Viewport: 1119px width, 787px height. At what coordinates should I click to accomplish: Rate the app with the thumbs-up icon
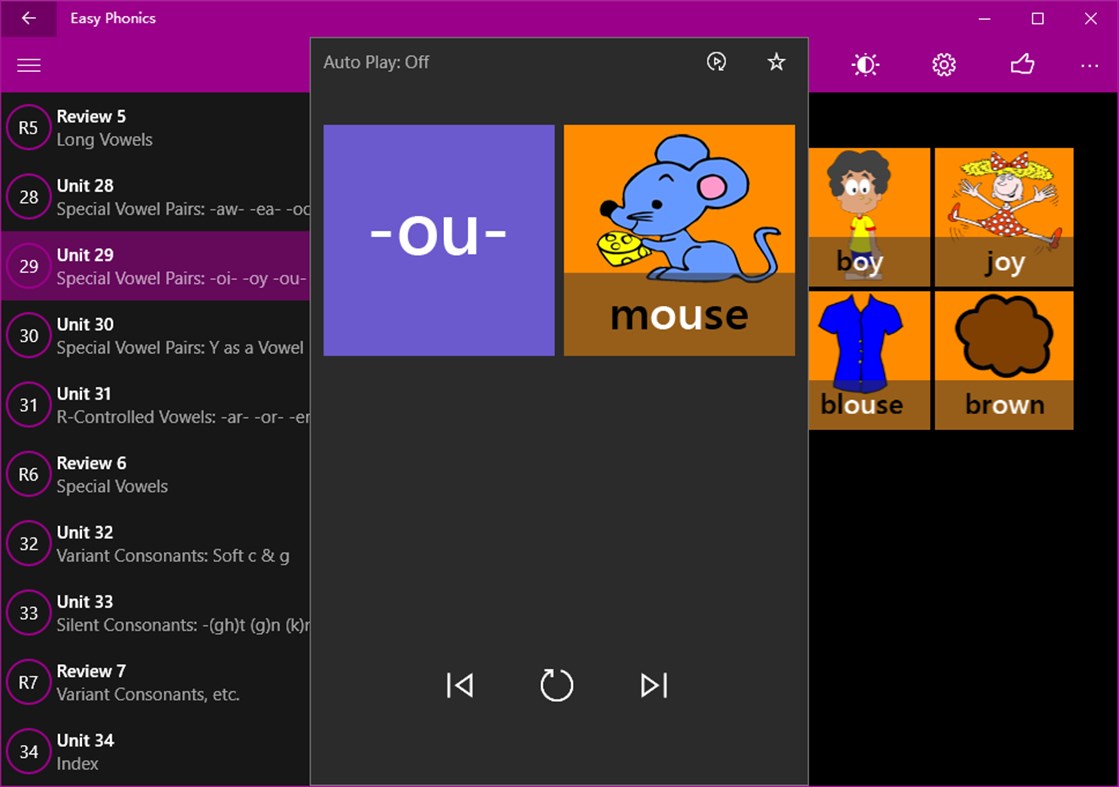point(1022,64)
